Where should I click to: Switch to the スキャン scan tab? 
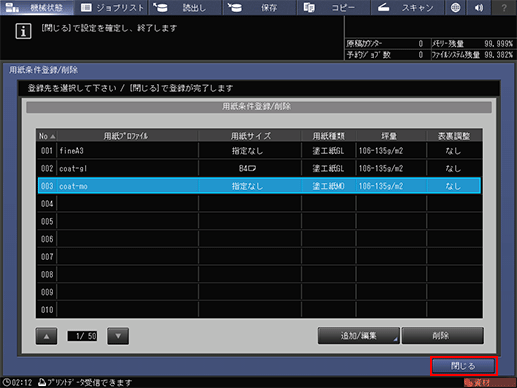coord(407,7)
